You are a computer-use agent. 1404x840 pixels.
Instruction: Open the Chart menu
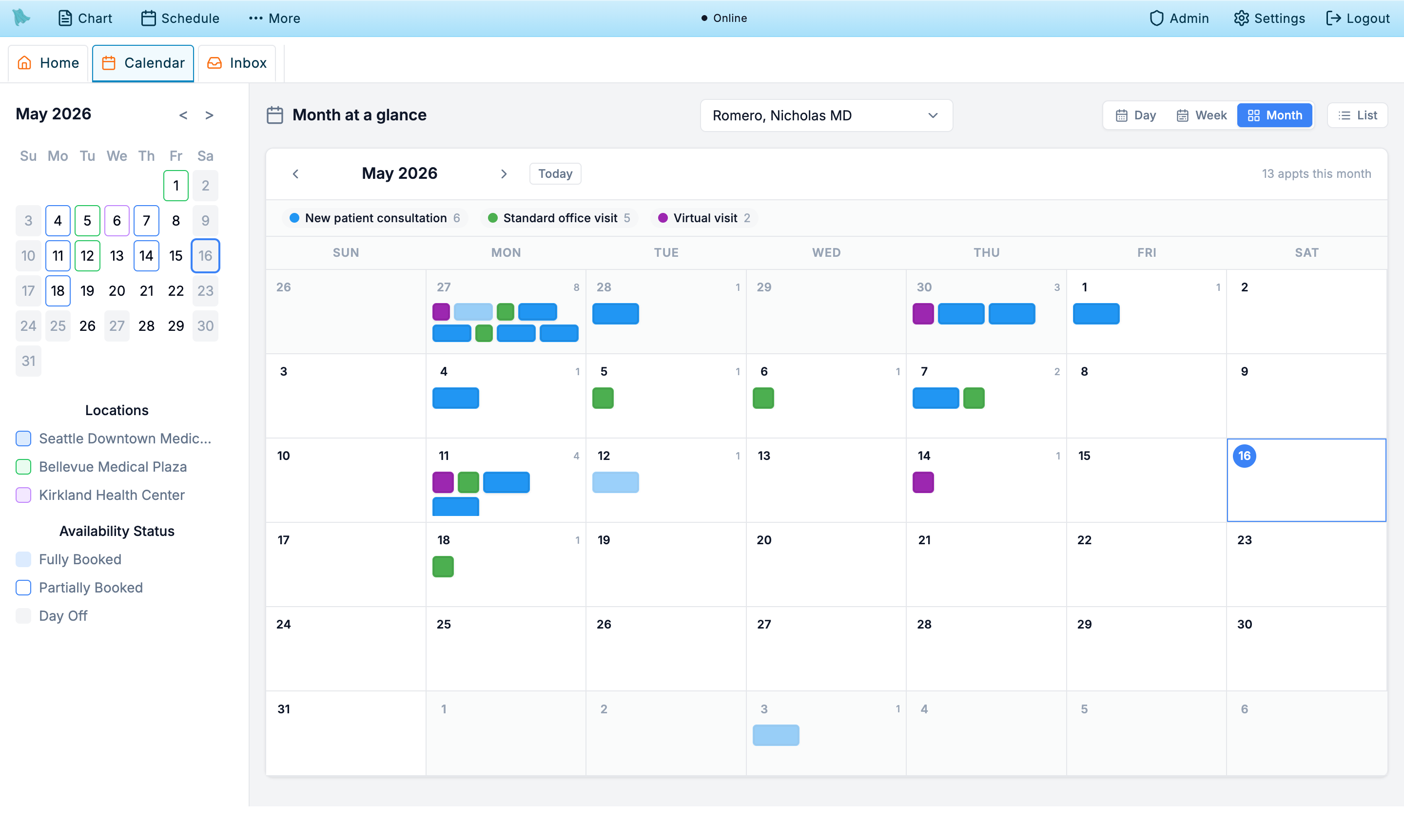pyautogui.click(x=85, y=18)
